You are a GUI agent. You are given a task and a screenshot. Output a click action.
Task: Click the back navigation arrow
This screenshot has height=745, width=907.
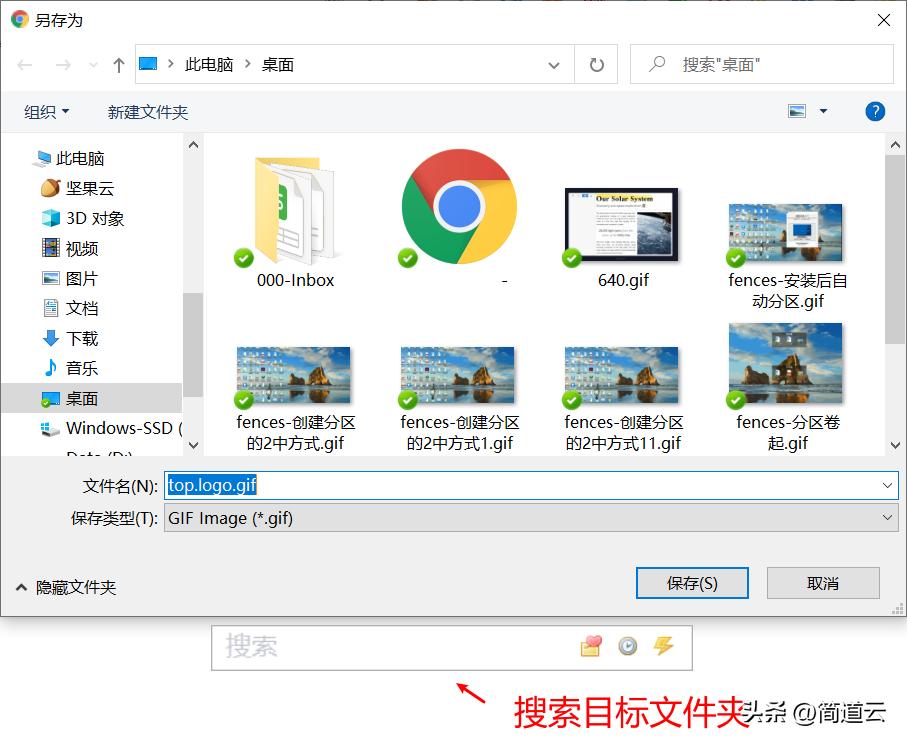click(24, 63)
